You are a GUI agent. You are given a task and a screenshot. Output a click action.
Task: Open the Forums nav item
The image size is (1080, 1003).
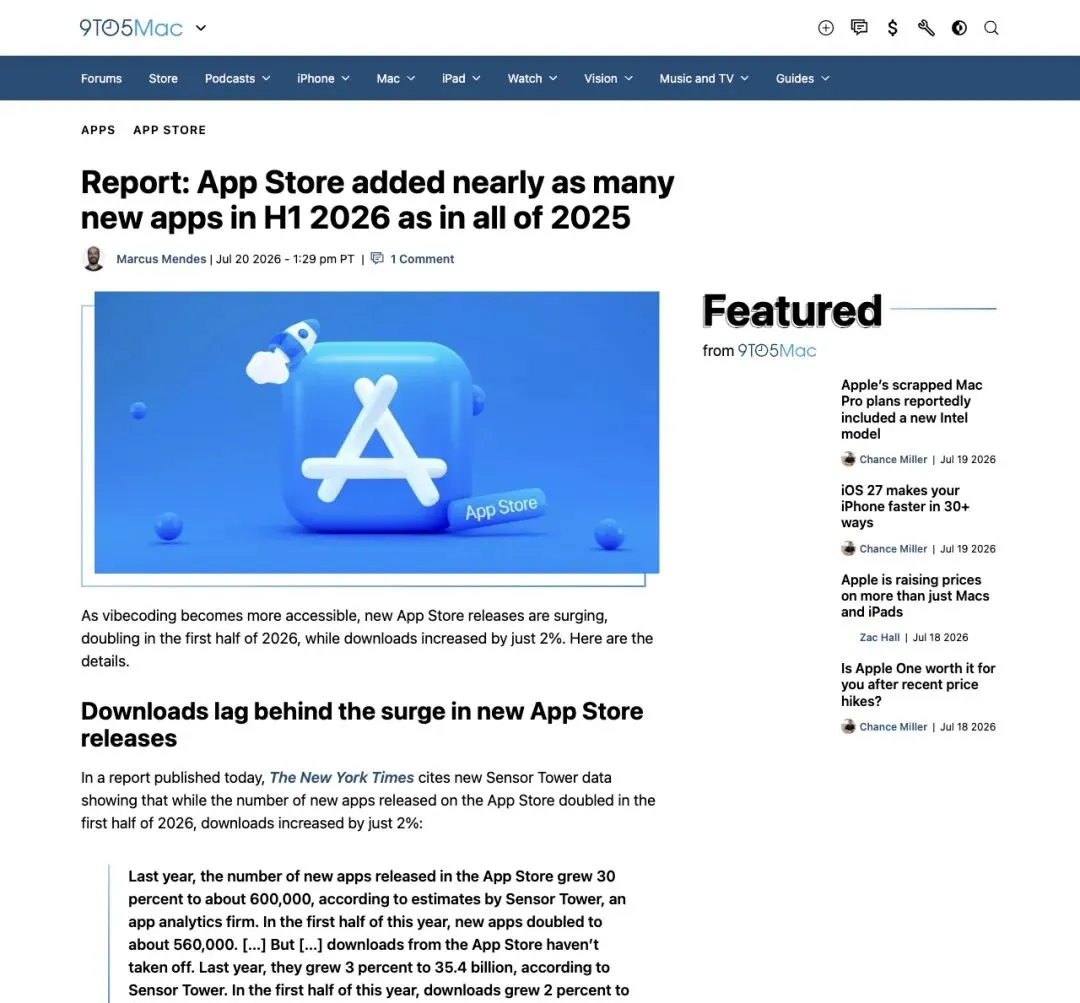point(101,79)
